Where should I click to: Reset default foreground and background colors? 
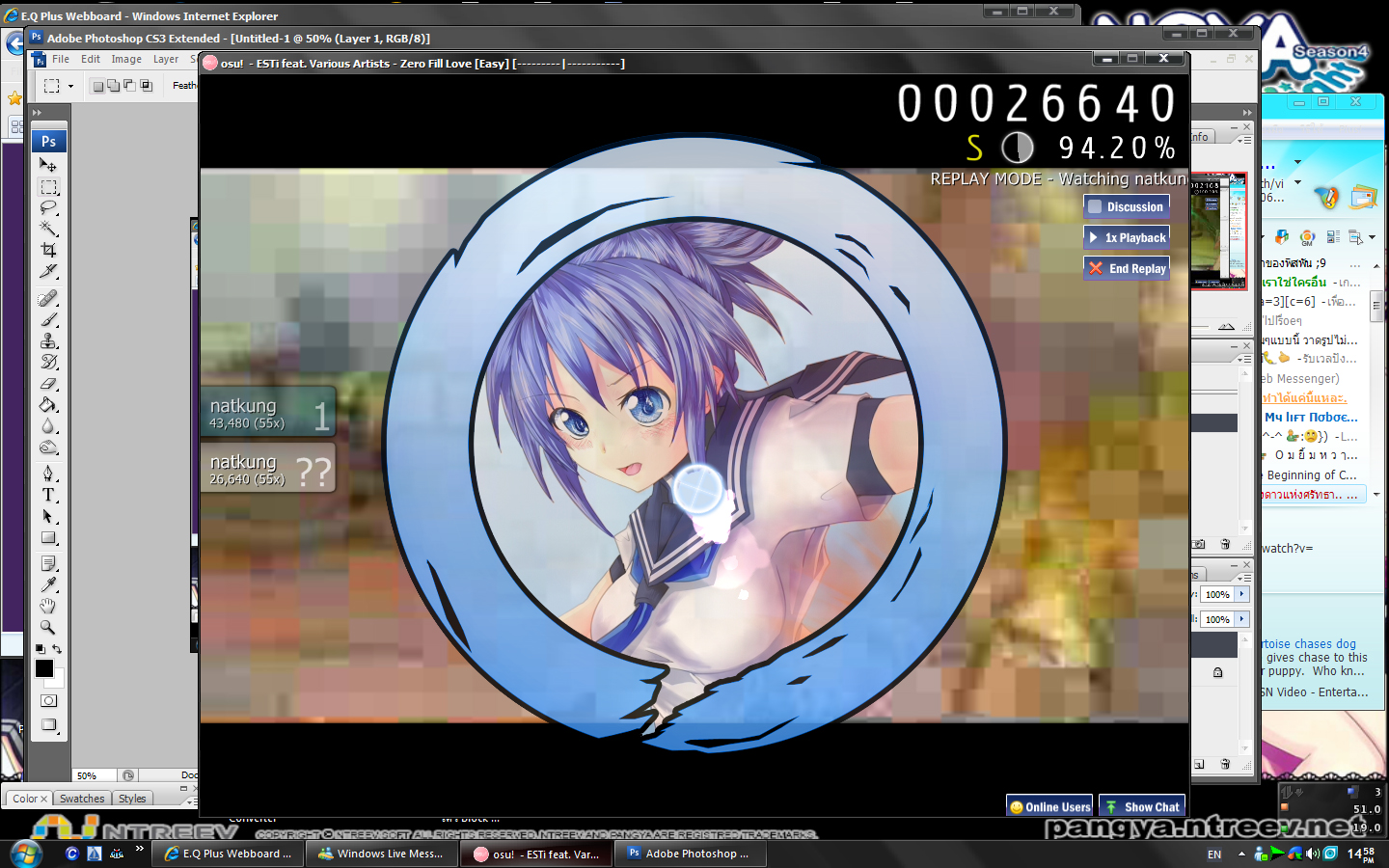(x=40, y=649)
